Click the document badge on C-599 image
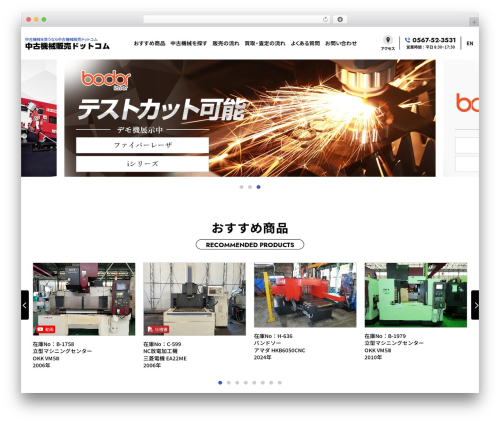 pyautogui.click(x=158, y=329)
